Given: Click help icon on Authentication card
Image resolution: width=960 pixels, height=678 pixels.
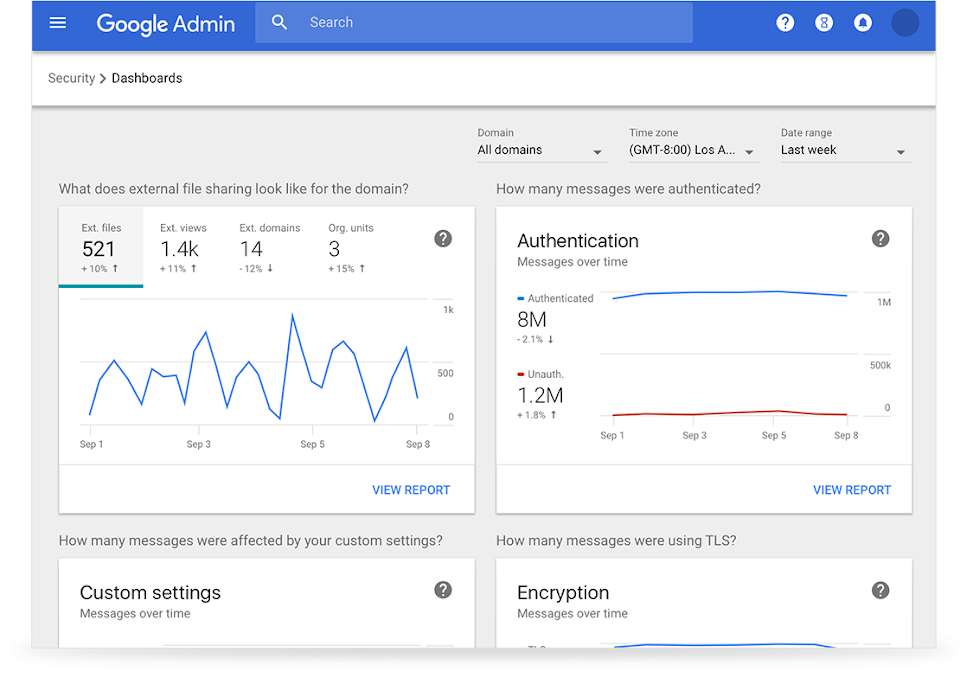Looking at the screenshot, I should coord(880,238).
